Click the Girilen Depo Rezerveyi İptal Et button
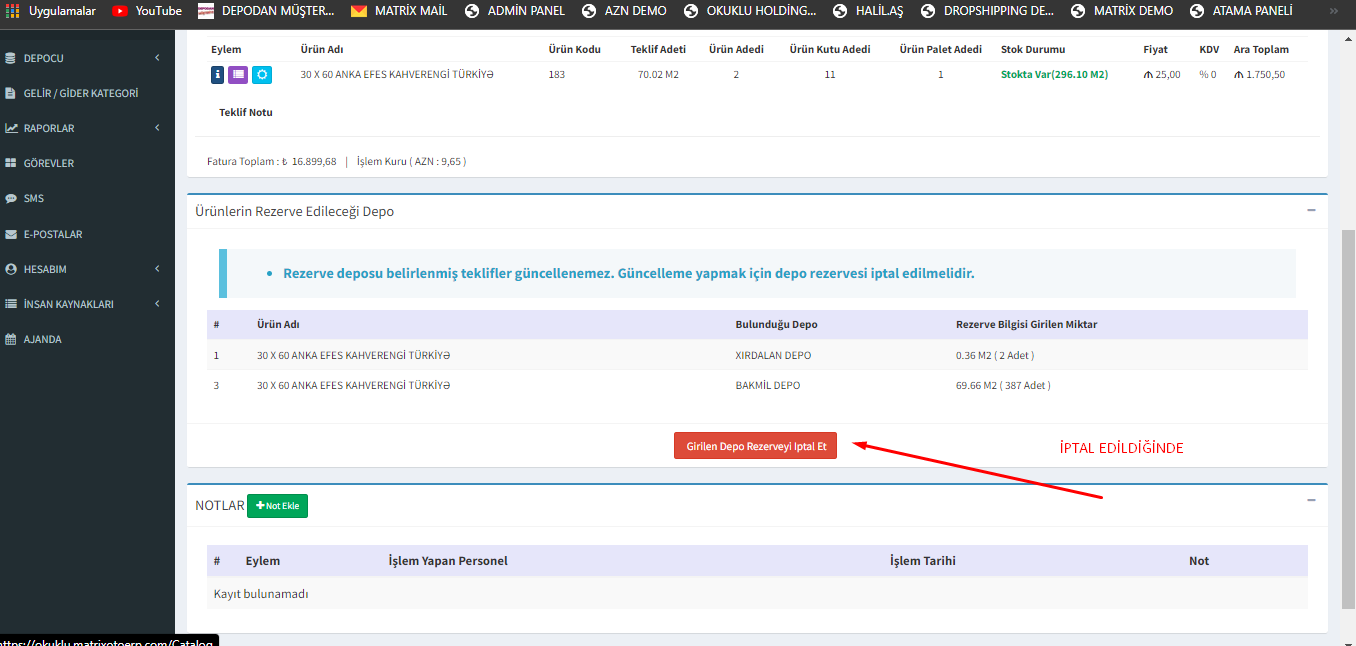 pos(755,447)
